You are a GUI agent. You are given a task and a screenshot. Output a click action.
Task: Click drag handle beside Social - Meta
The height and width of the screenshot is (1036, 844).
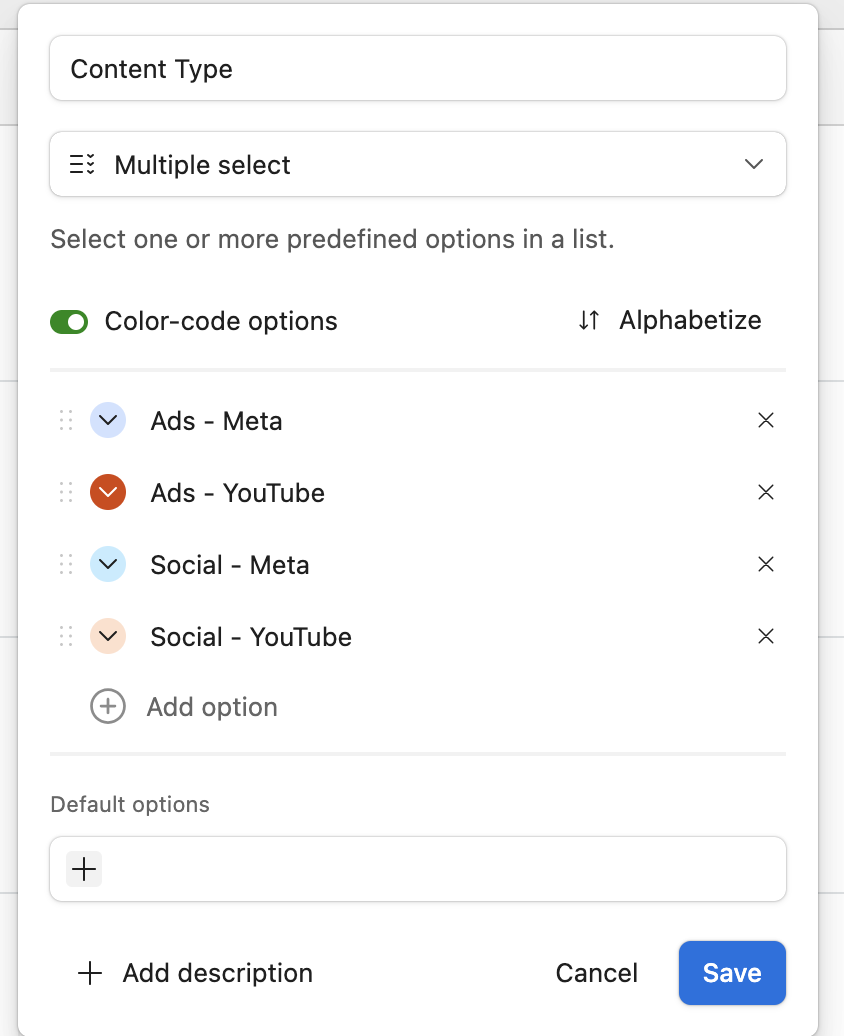pyautogui.click(x=66, y=565)
